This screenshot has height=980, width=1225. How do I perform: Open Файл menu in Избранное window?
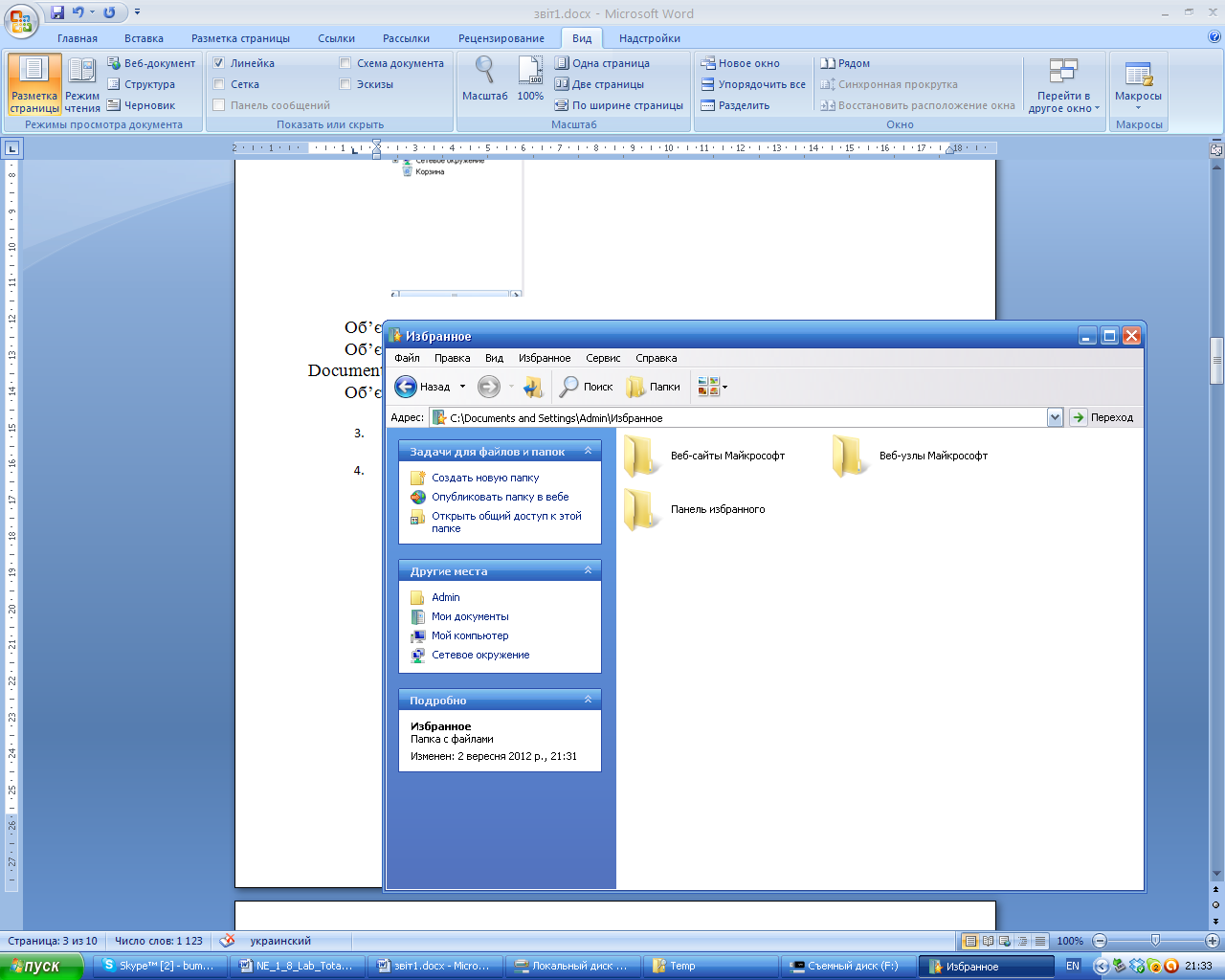click(408, 358)
